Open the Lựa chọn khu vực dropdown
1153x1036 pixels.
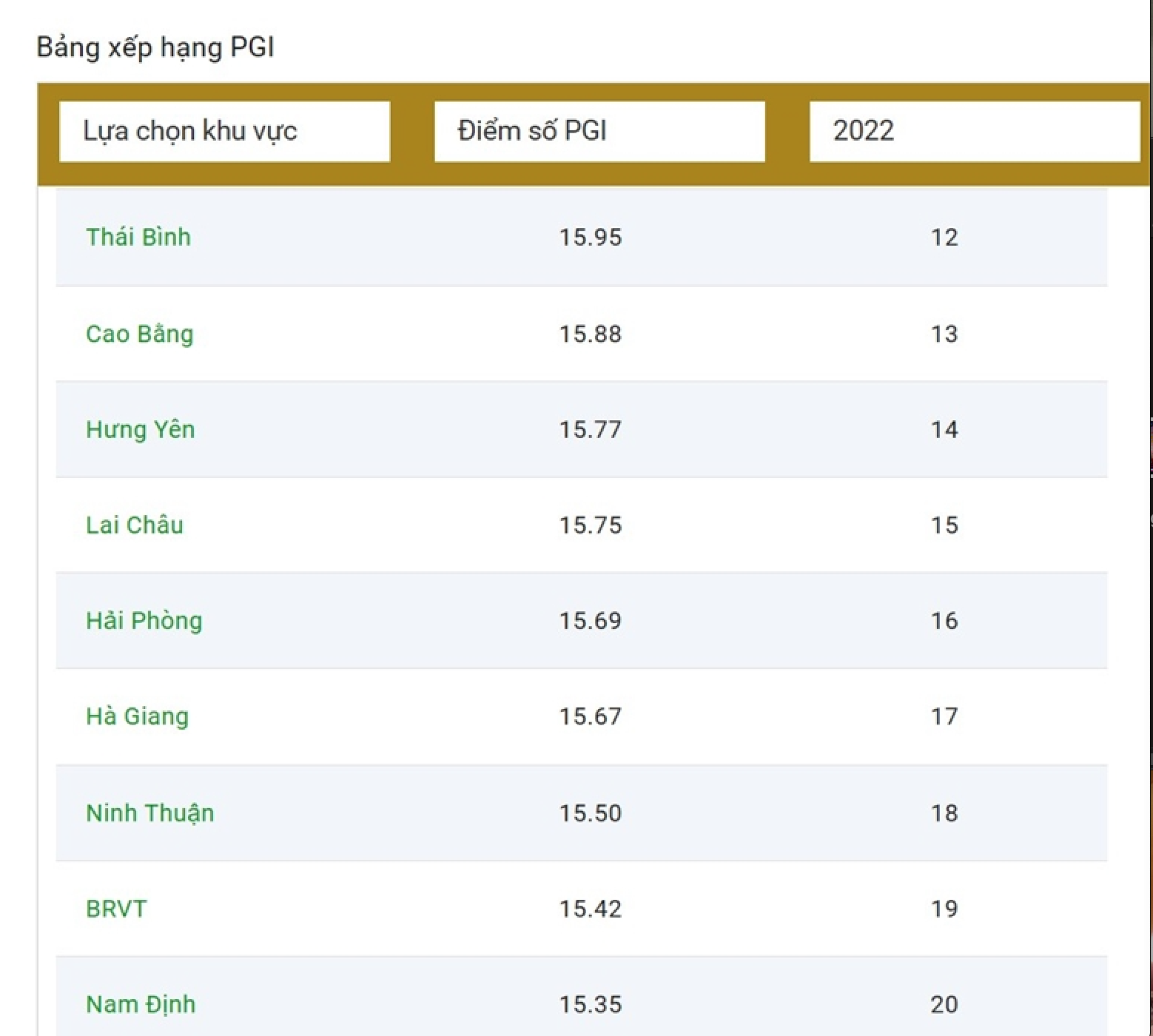224,131
